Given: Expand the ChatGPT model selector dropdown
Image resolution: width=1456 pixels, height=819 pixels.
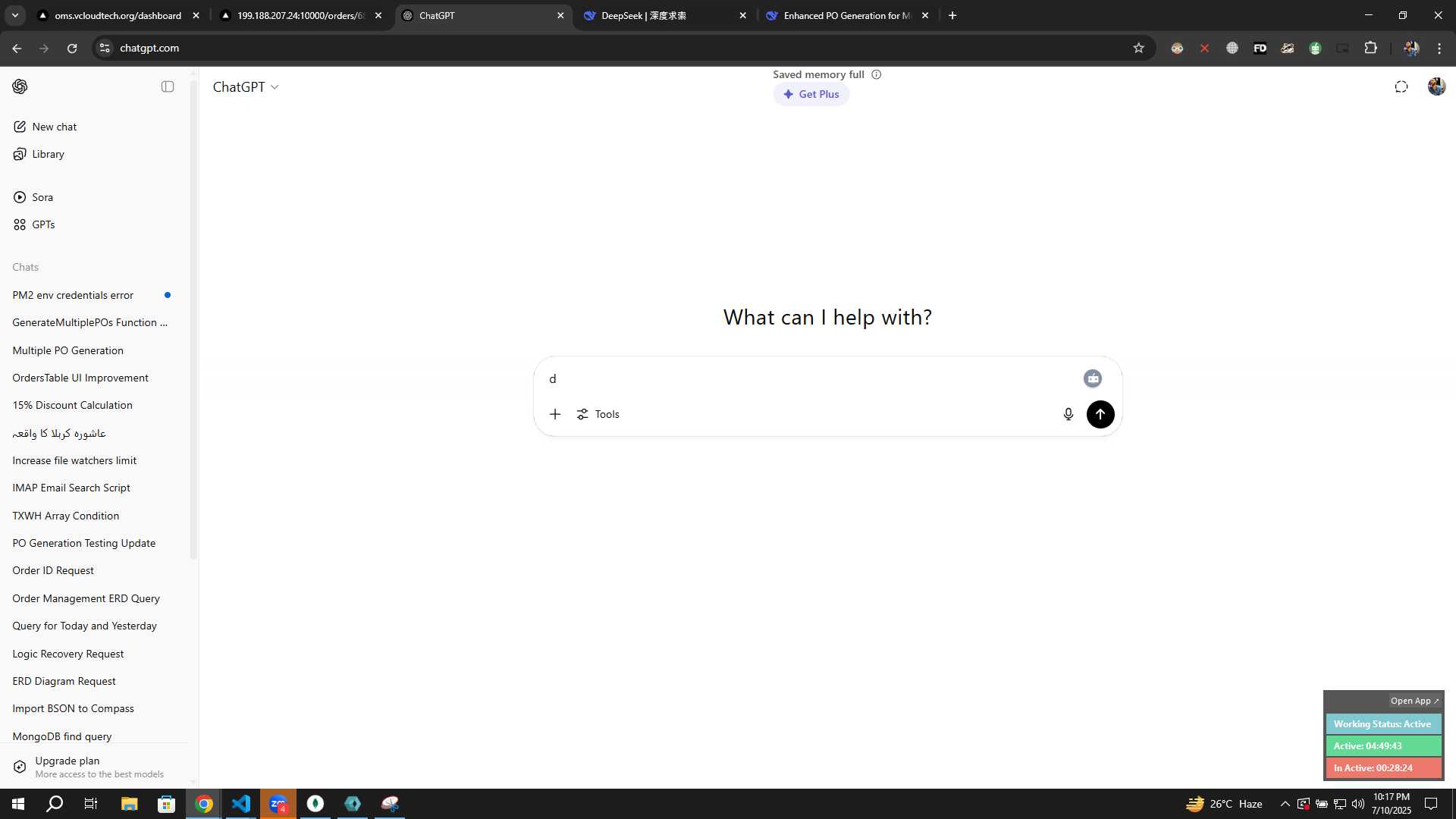Looking at the screenshot, I should (246, 87).
